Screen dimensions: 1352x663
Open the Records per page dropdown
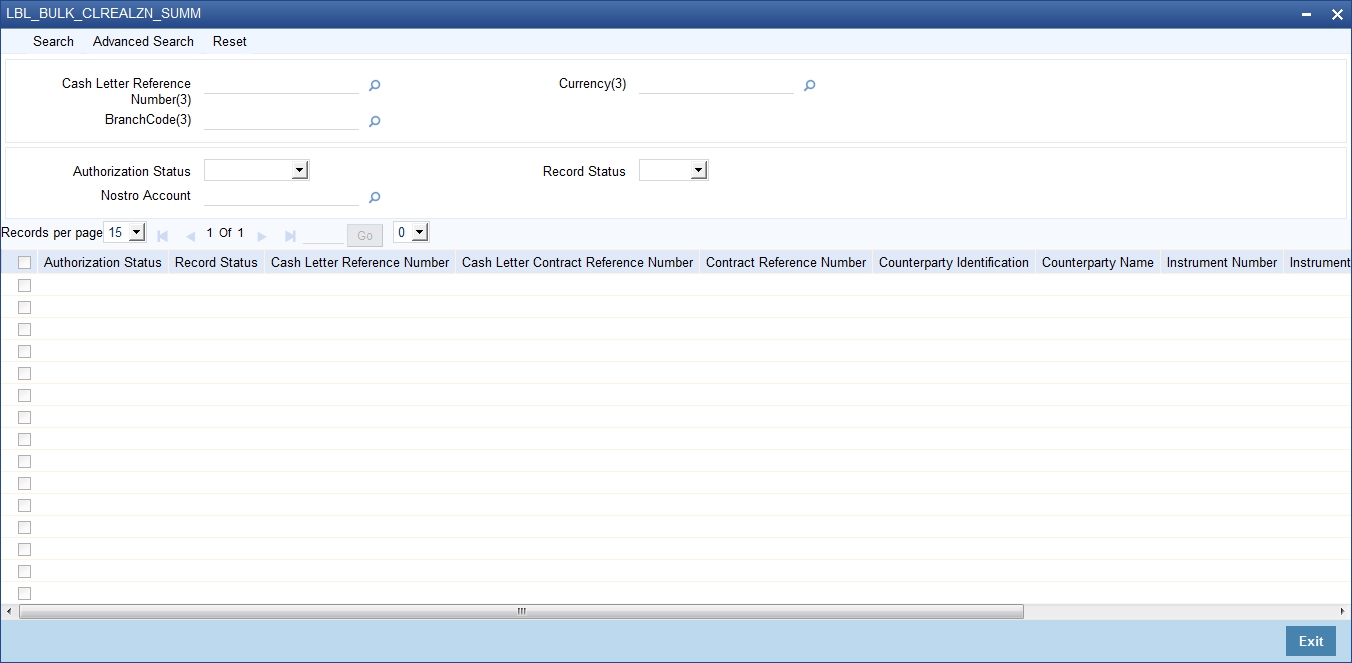[x=125, y=232]
